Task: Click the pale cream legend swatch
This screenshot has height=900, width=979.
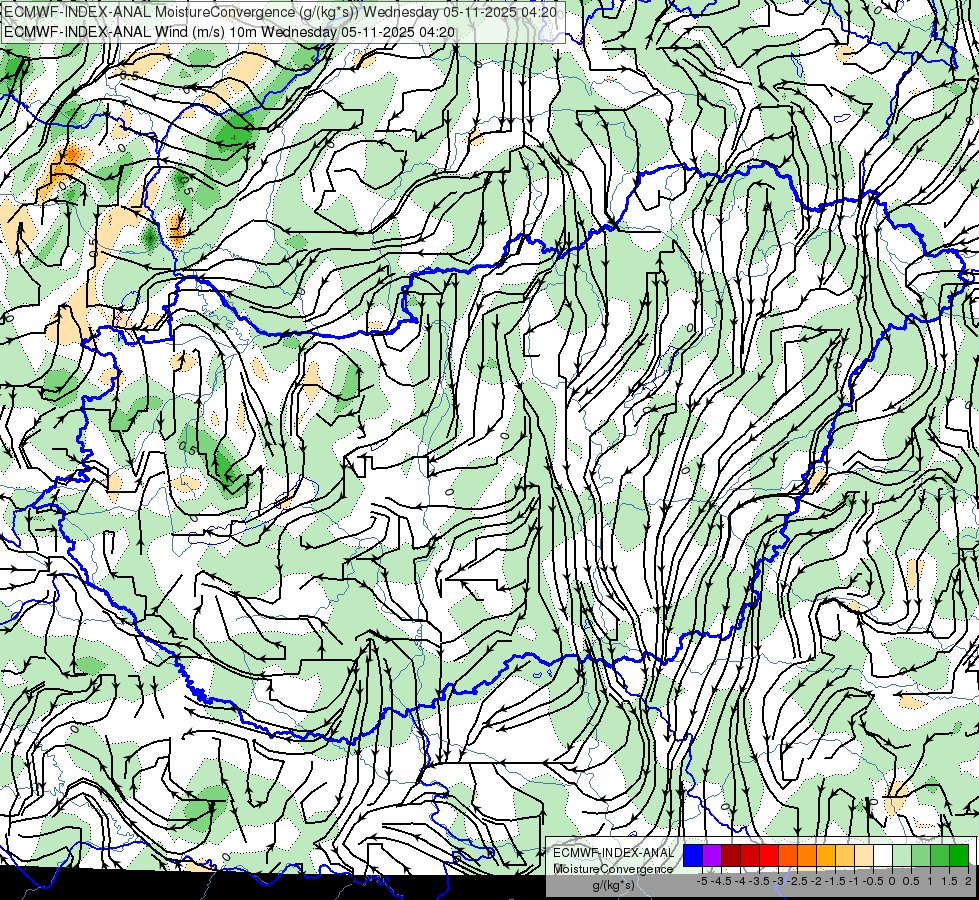Action: click(864, 855)
